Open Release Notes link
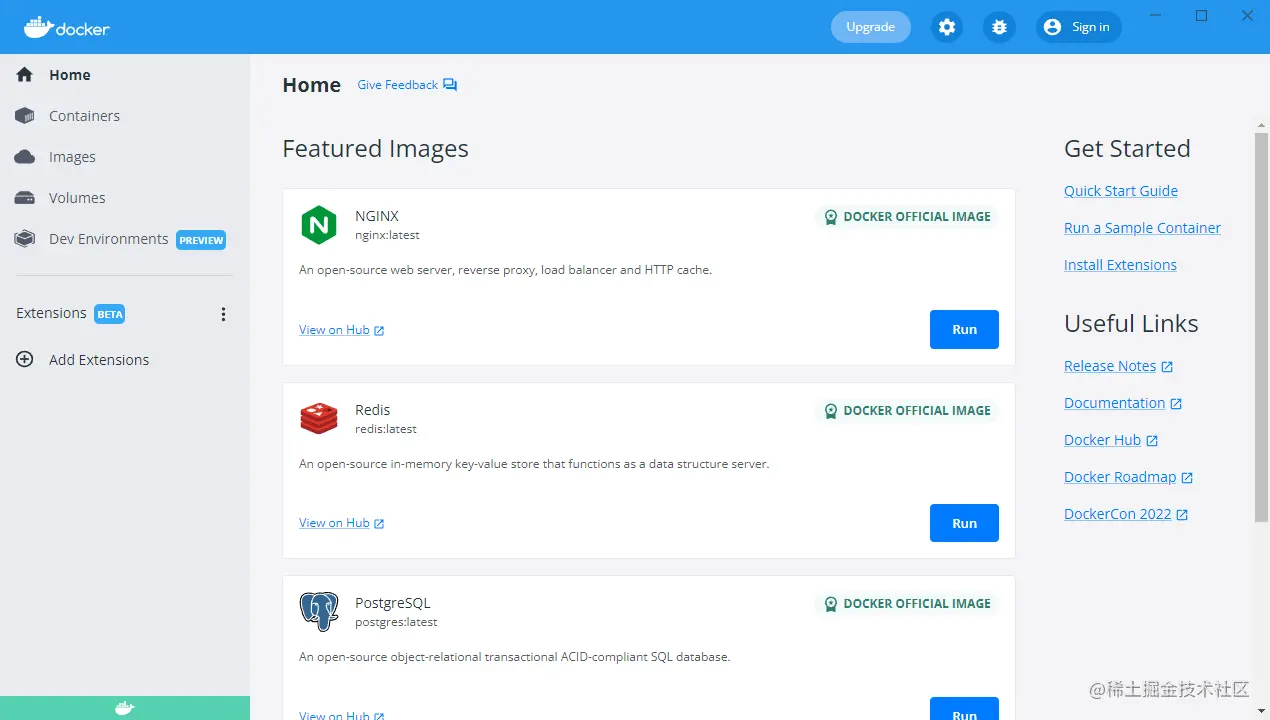1270x720 pixels. coord(1110,366)
